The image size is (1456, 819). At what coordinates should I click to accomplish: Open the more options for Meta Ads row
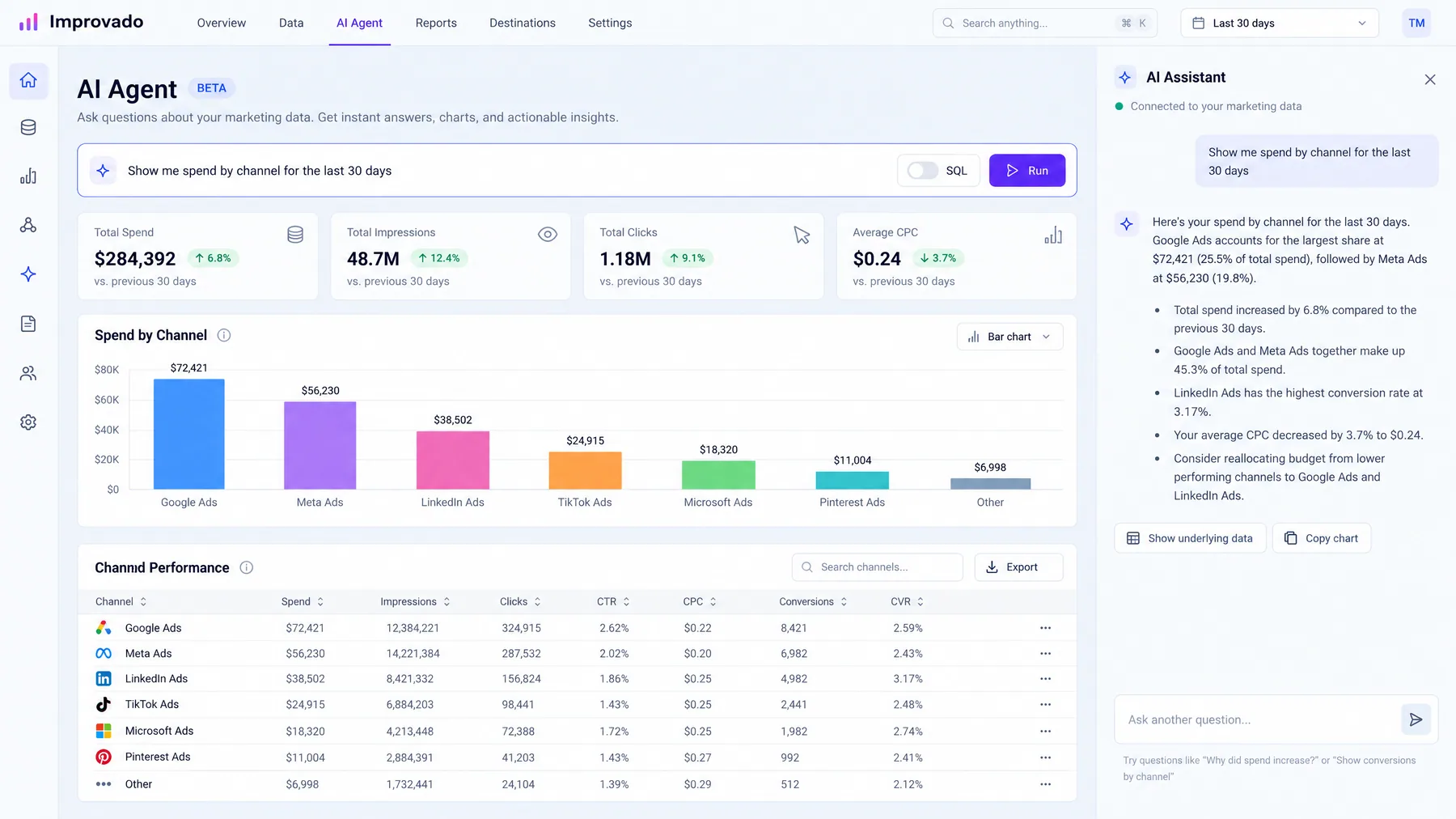click(1045, 653)
